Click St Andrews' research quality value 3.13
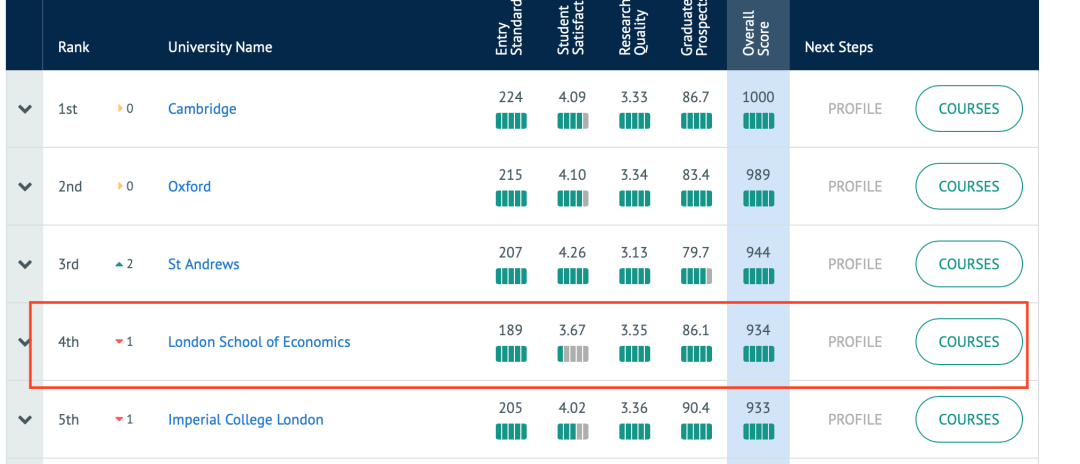The width and height of the screenshot is (1080, 464). 634,253
